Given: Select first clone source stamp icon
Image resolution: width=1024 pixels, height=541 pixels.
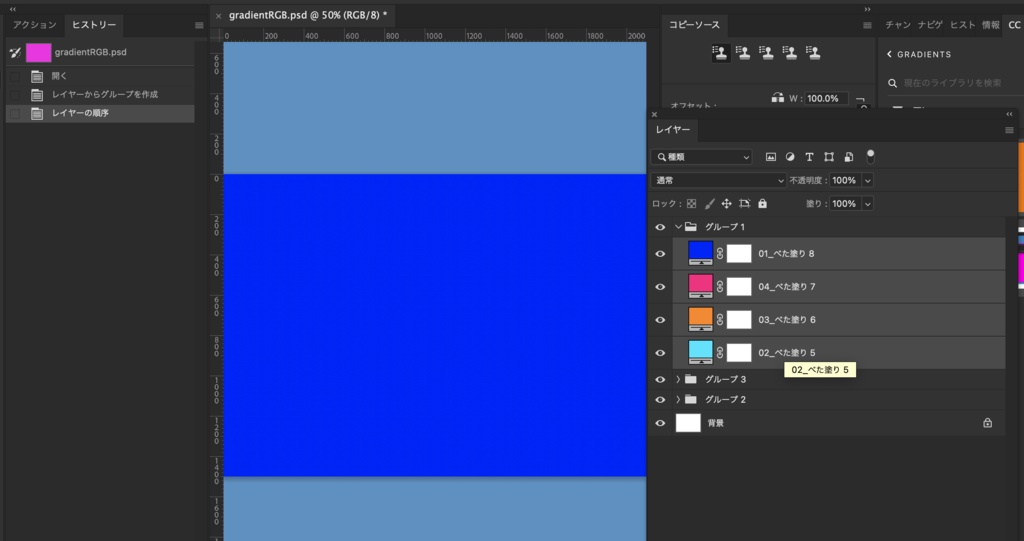Looking at the screenshot, I should coord(720,53).
